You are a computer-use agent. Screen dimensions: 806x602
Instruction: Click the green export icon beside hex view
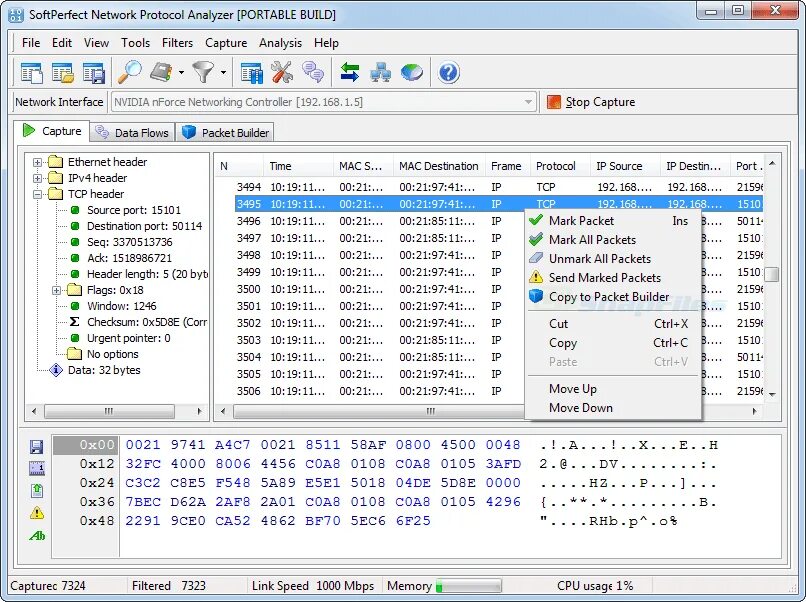click(x=37, y=490)
